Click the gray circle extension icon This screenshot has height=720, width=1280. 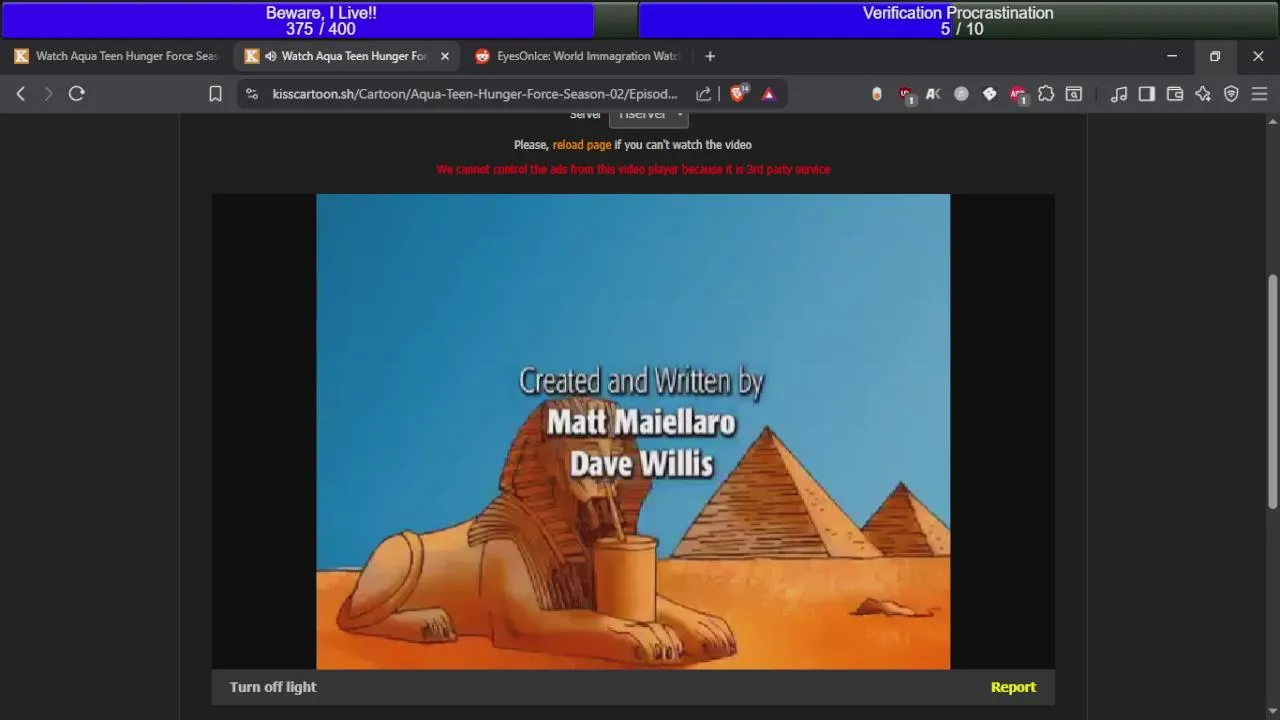pos(961,94)
